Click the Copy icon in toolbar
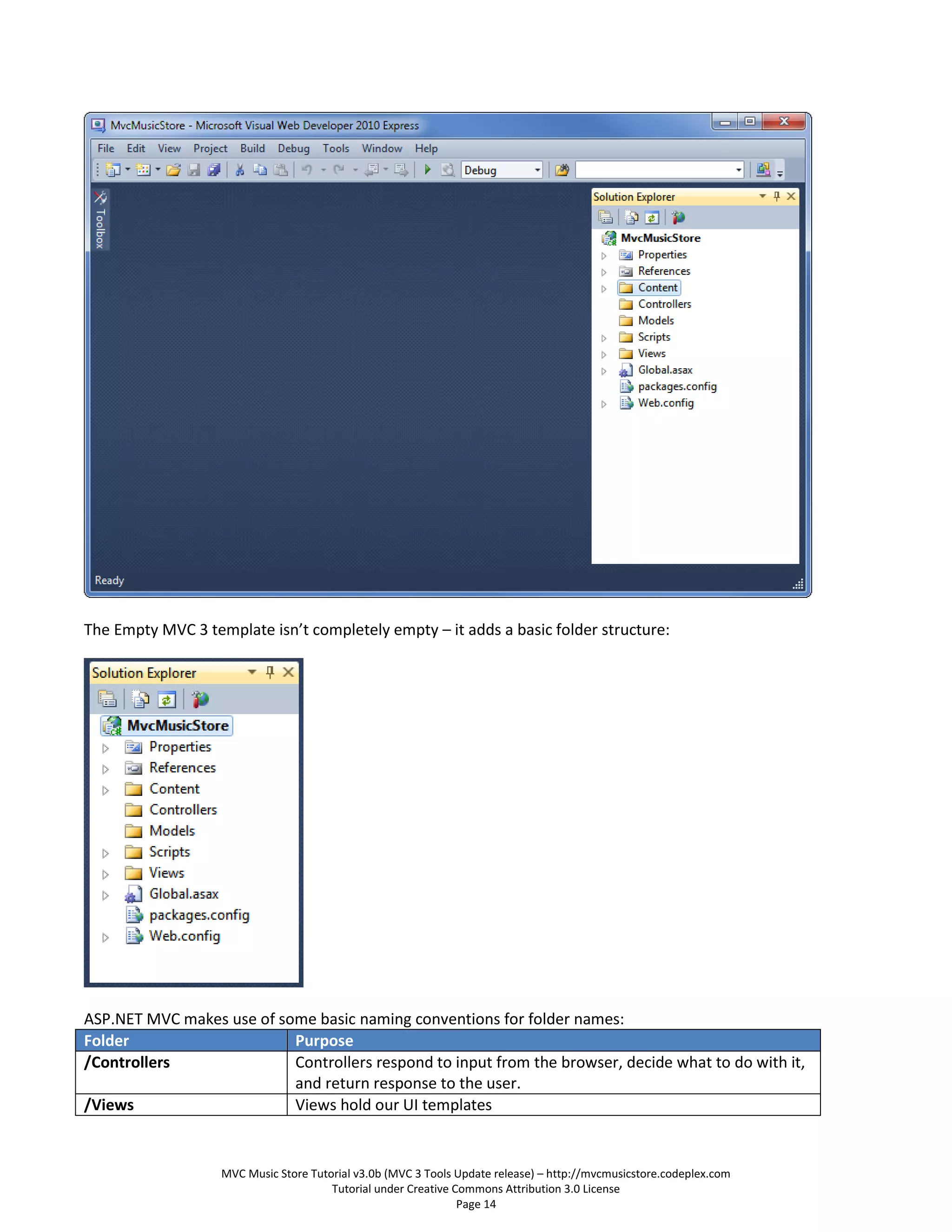Viewport: 952px width, 1232px height. click(x=260, y=170)
